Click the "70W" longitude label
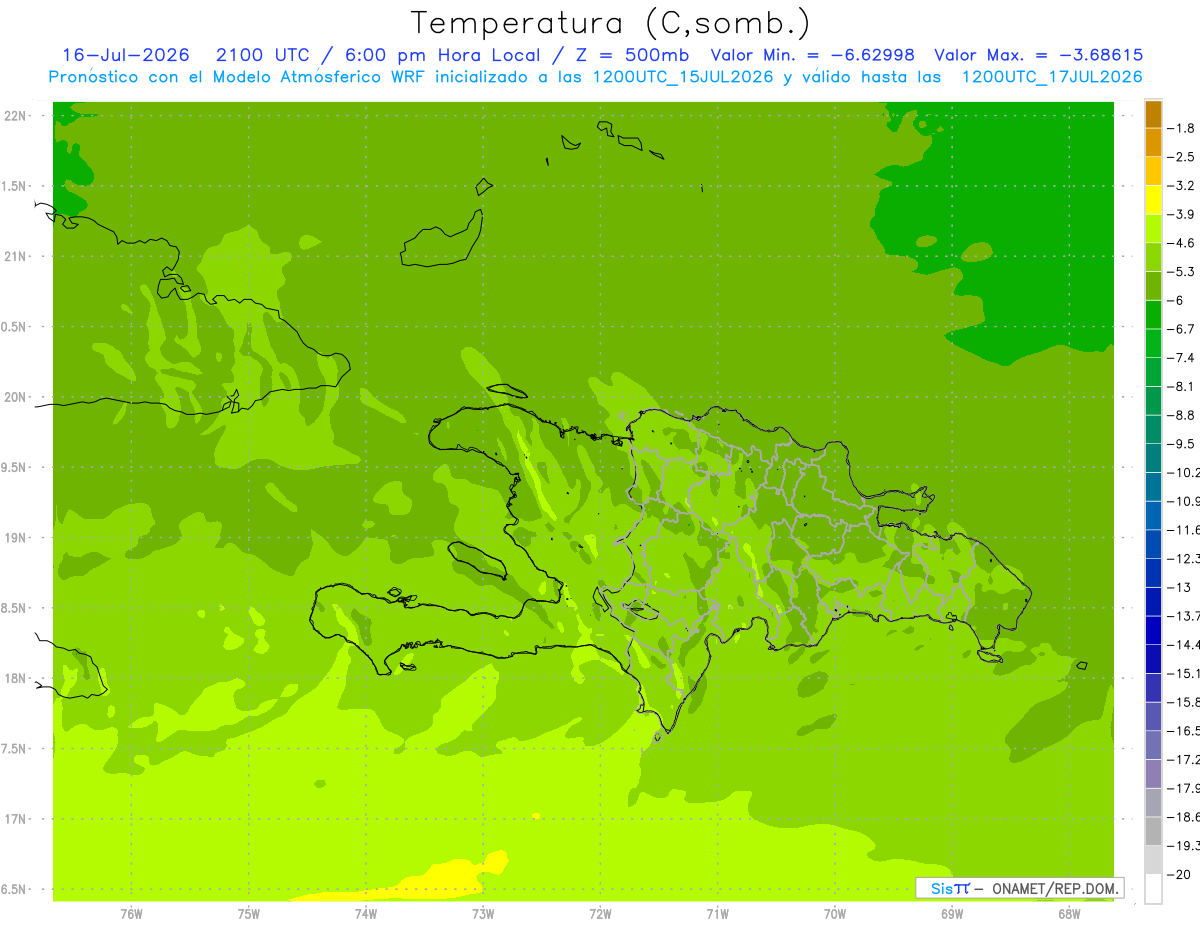 [x=835, y=914]
